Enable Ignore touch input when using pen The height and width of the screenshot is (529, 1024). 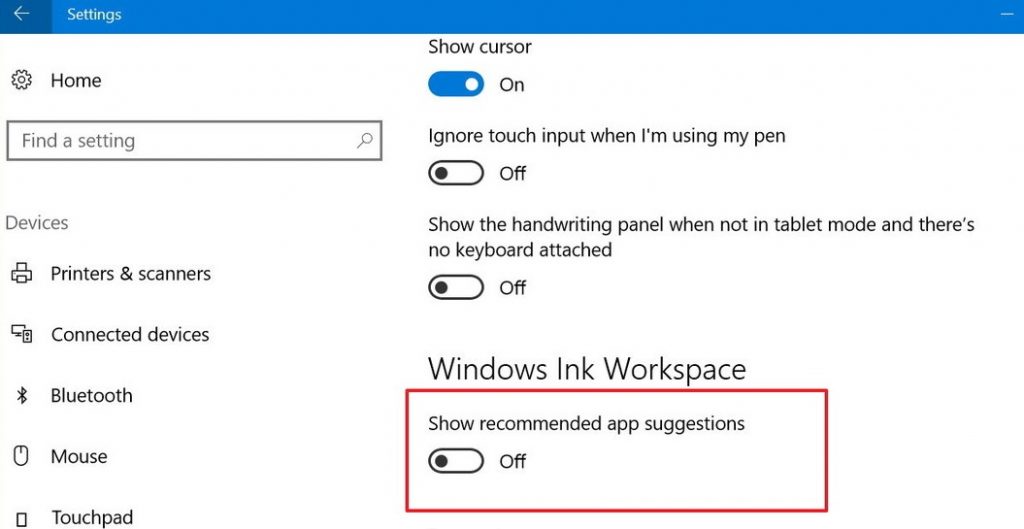click(x=456, y=174)
